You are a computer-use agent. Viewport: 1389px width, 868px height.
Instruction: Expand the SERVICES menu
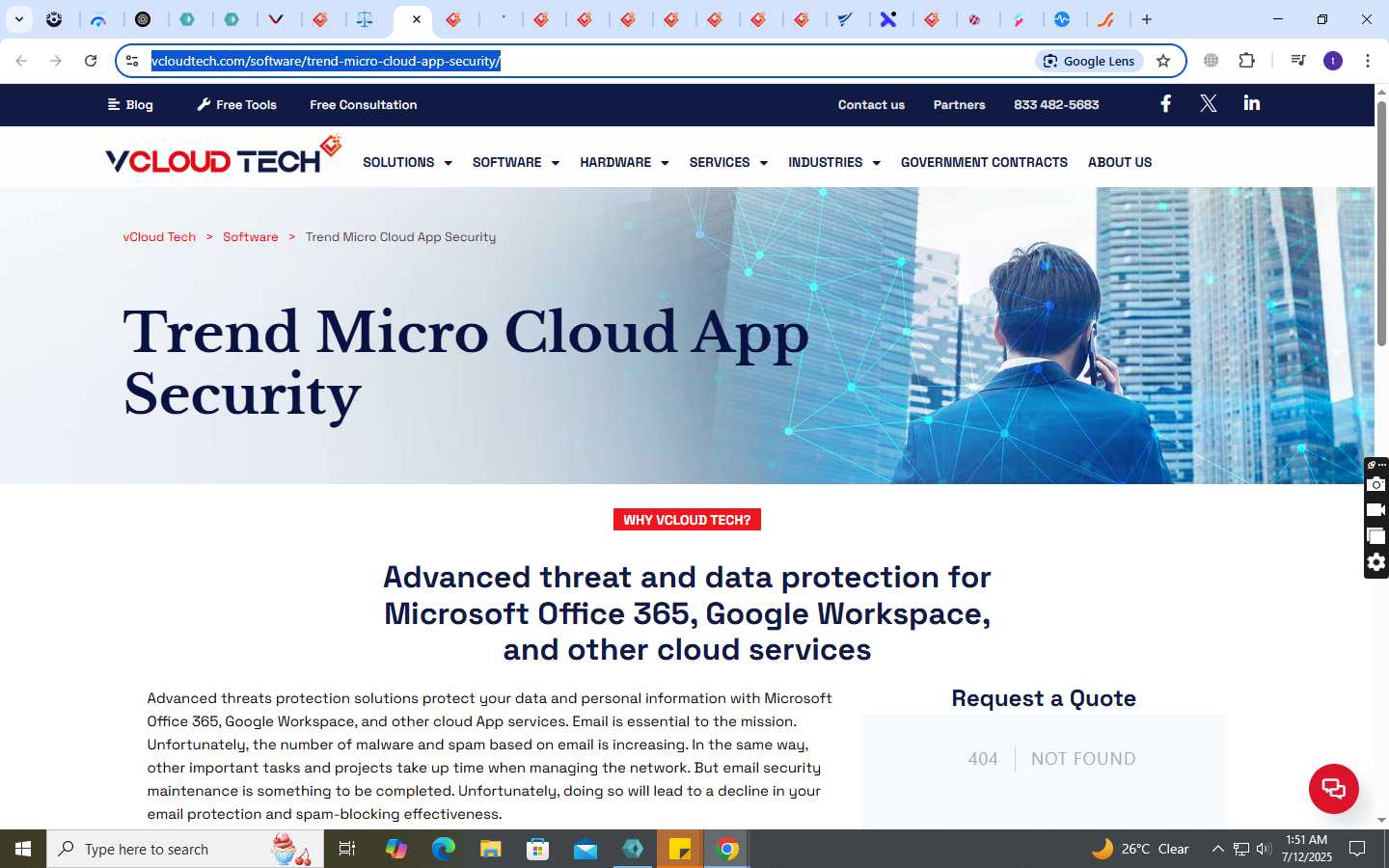coord(728,162)
